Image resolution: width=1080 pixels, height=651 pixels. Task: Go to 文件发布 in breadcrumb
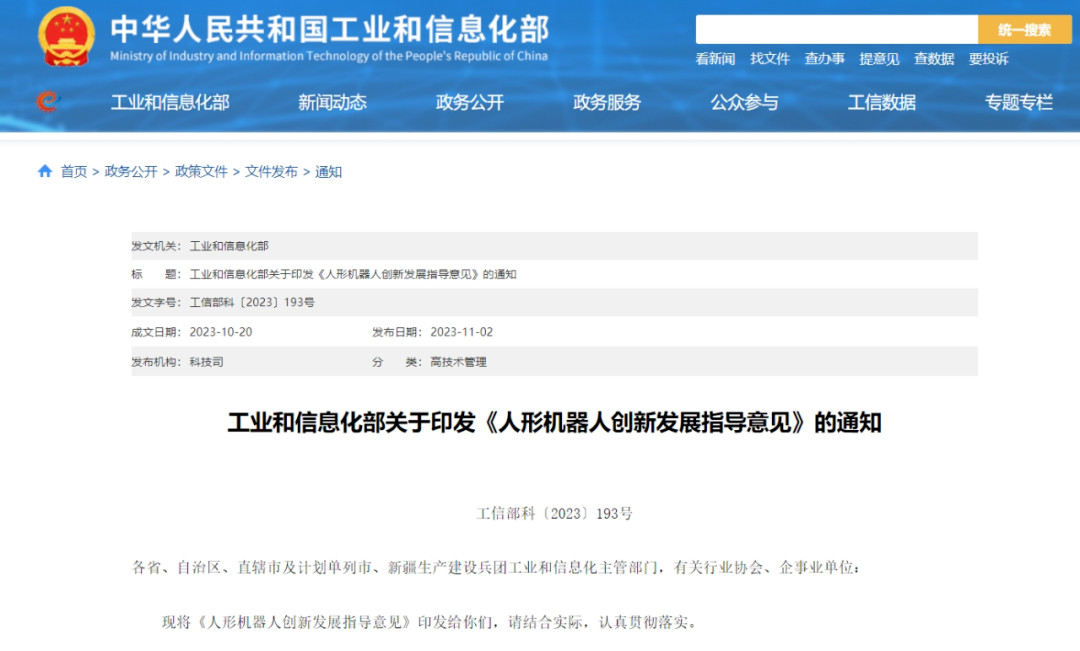coord(271,172)
